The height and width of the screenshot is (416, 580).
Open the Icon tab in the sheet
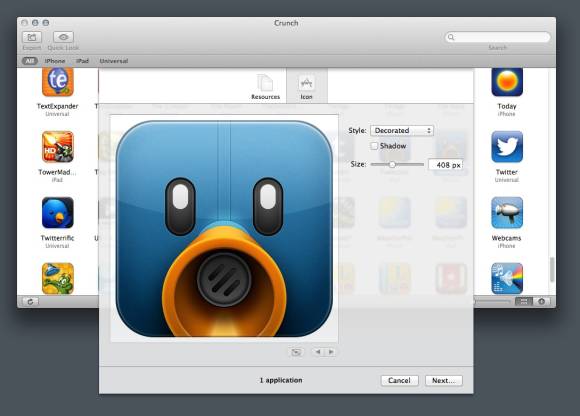point(306,86)
